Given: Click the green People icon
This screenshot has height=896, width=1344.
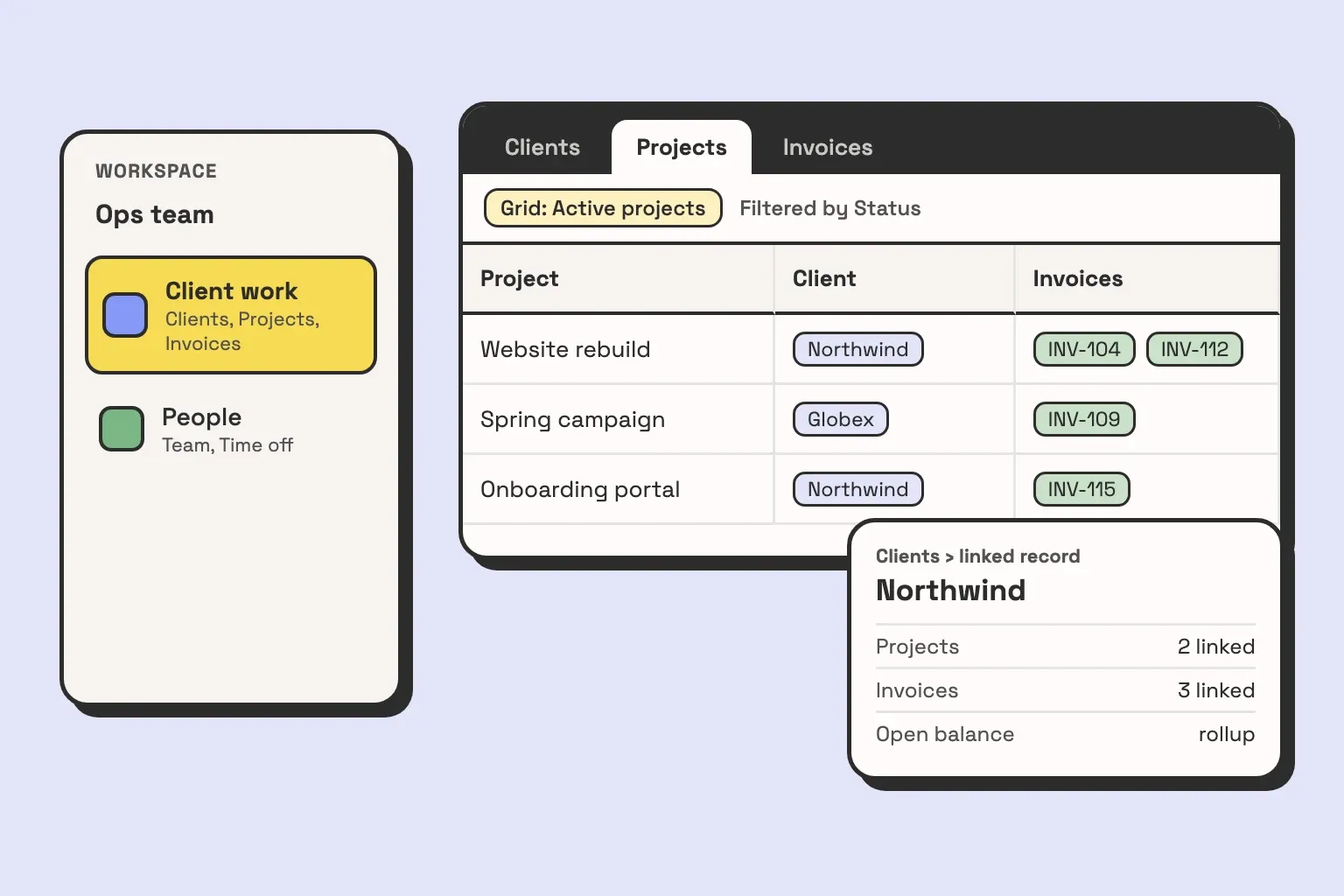Looking at the screenshot, I should pyautogui.click(x=122, y=429).
